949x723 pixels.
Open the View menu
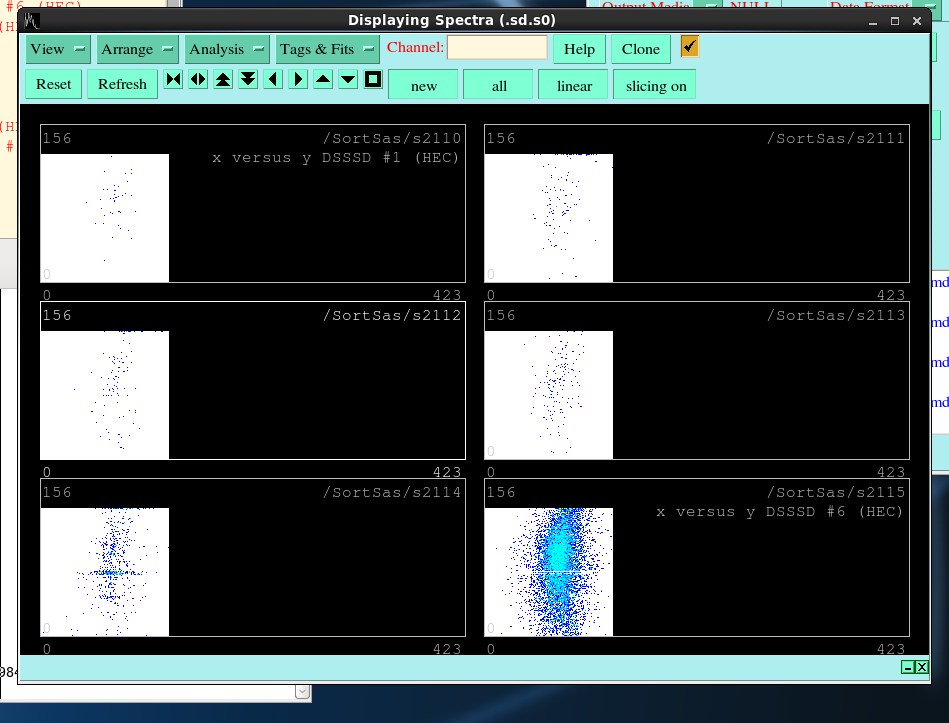tap(58, 49)
